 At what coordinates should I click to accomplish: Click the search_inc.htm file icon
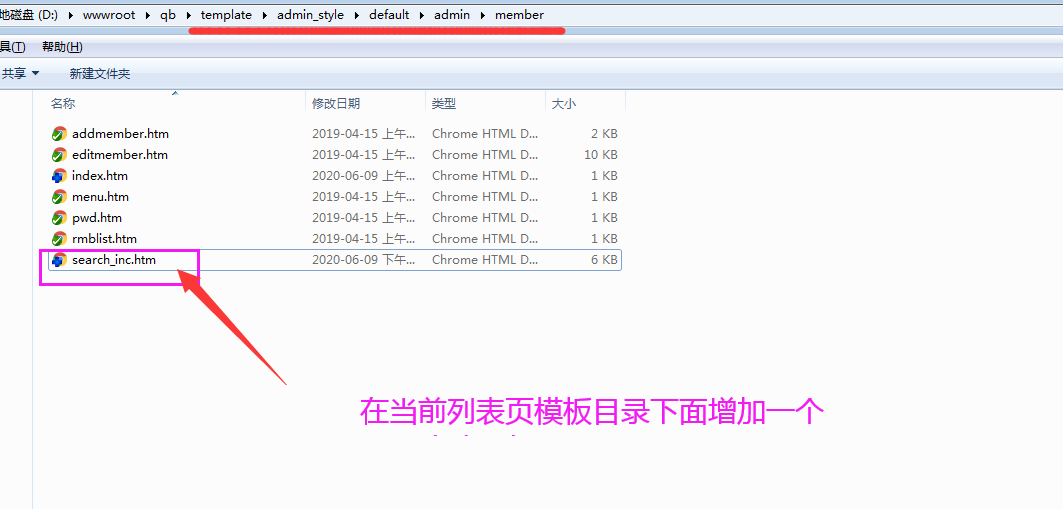[59, 260]
